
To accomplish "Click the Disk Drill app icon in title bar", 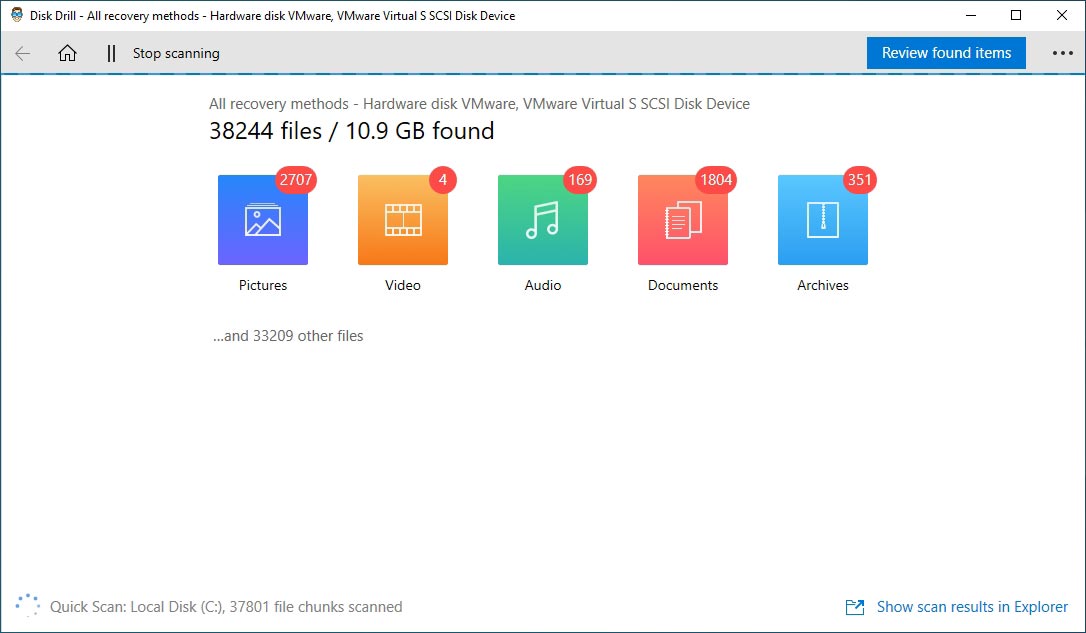I will [17, 15].
